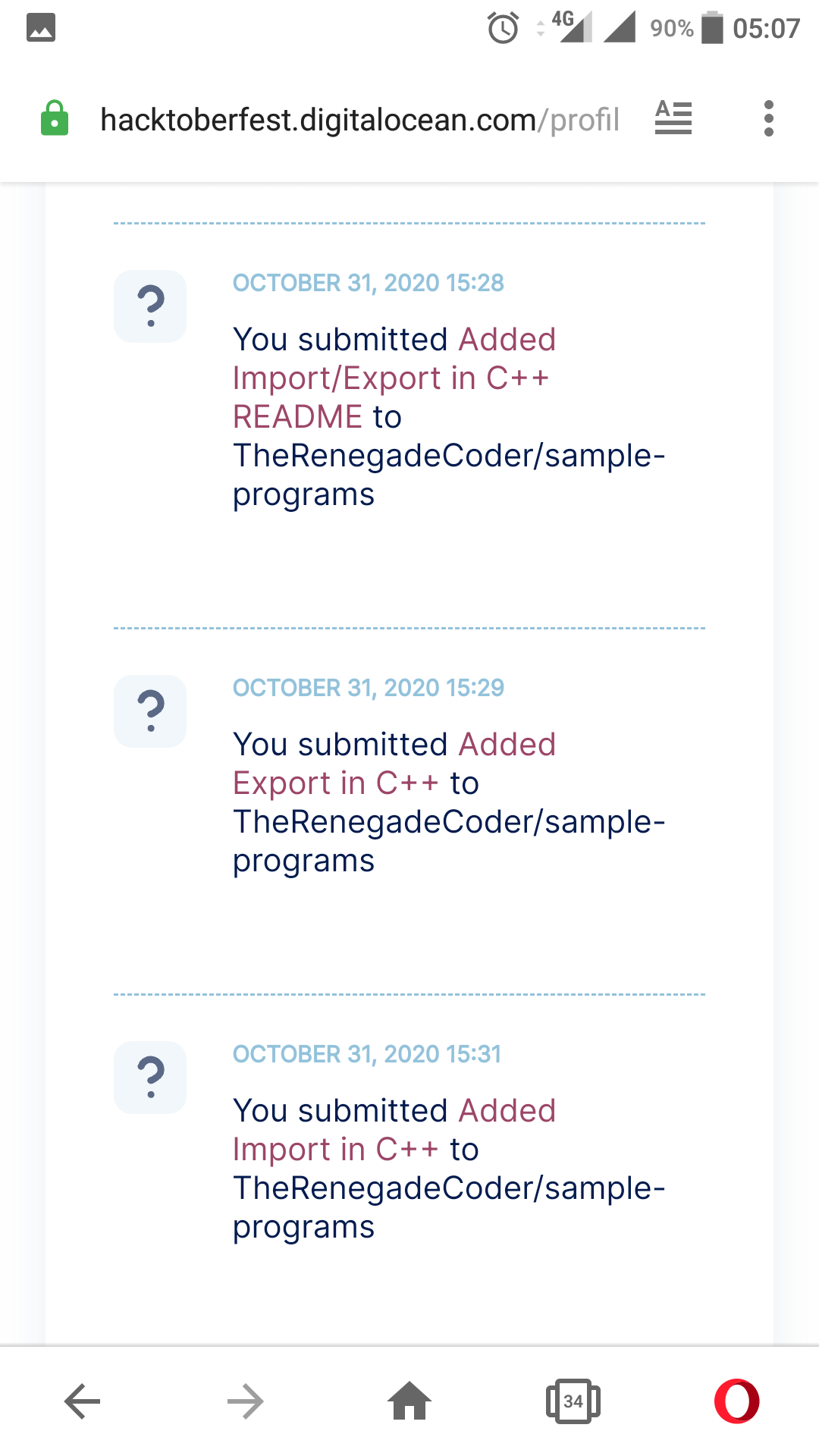Viewport: 819px width, 1456px height.
Task: Tap the question mark icon for 15:29 entry
Action: click(150, 711)
